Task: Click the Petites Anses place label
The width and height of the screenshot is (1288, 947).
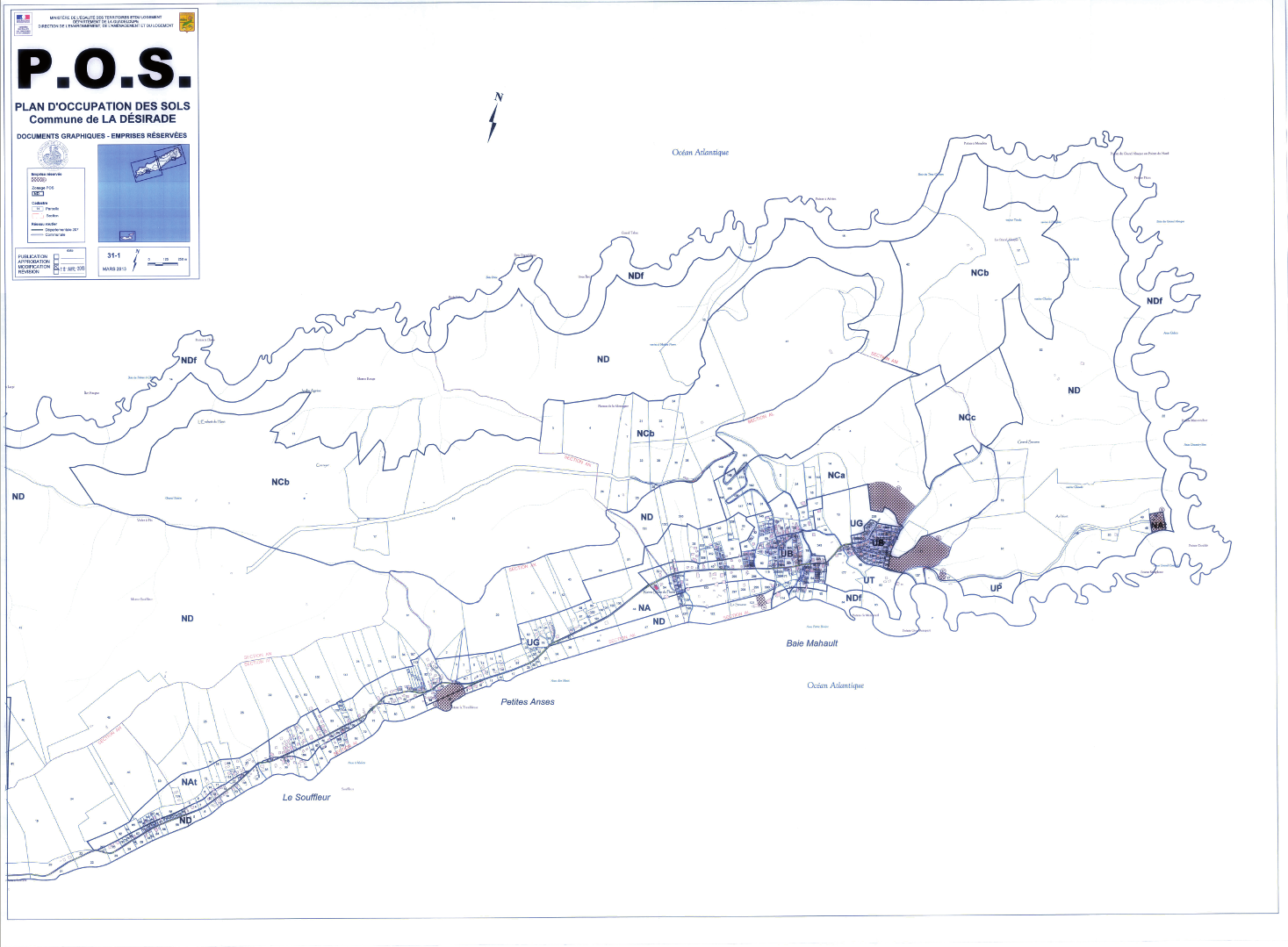Action: (x=527, y=702)
